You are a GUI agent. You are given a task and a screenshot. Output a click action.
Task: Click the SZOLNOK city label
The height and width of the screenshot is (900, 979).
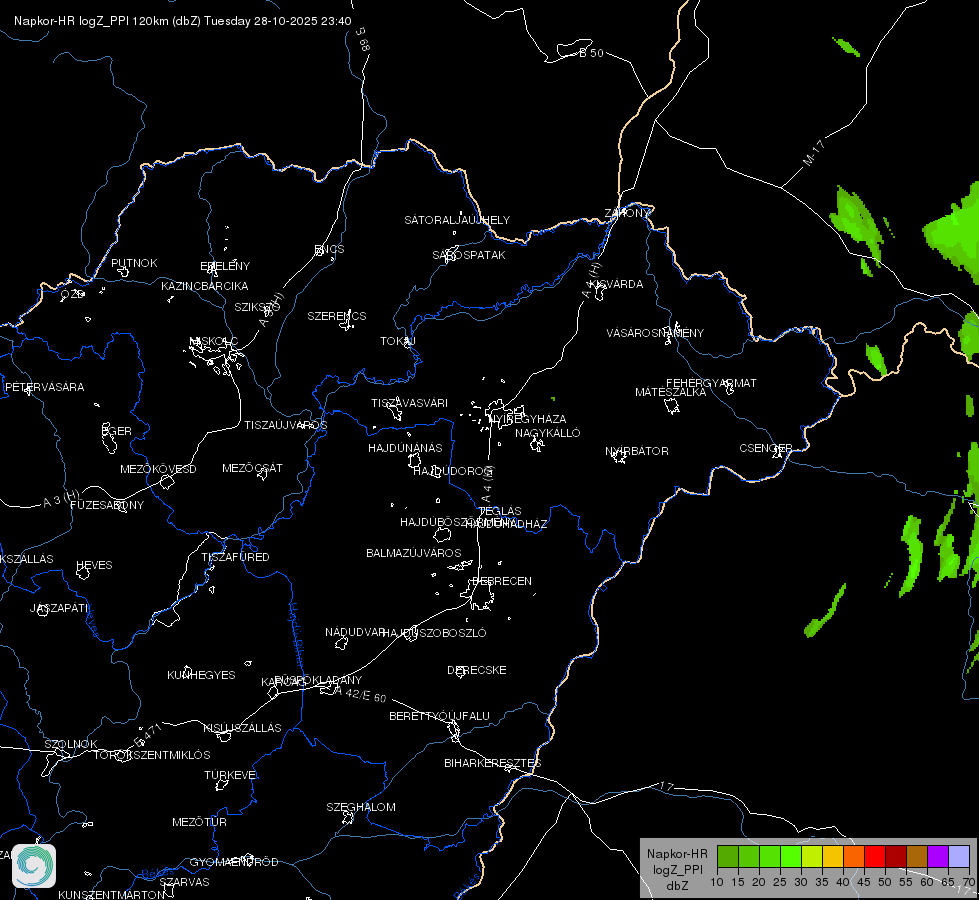pos(71,744)
